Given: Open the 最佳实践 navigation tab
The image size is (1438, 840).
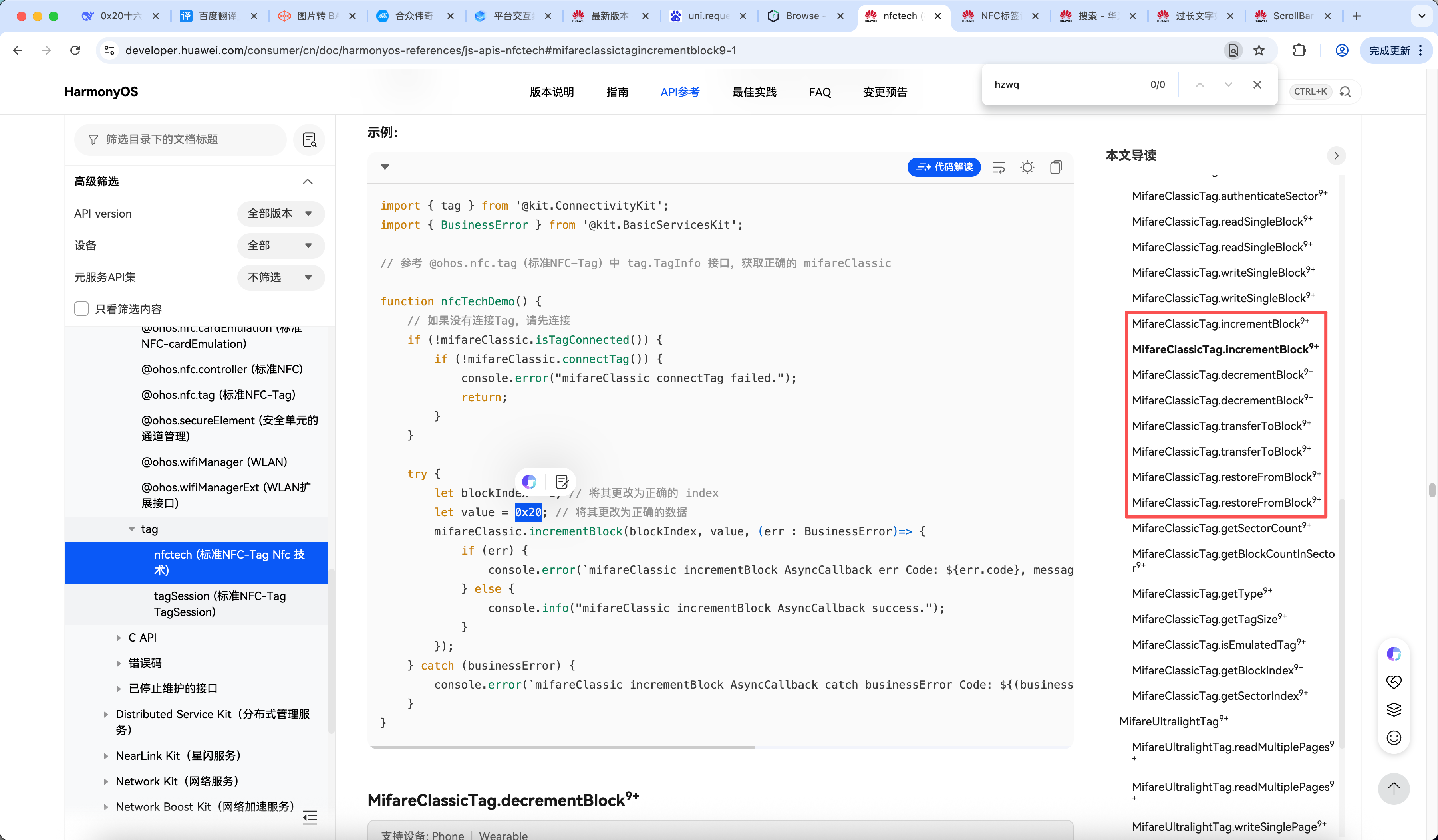Looking at the screenshot, I should point(754,92).
